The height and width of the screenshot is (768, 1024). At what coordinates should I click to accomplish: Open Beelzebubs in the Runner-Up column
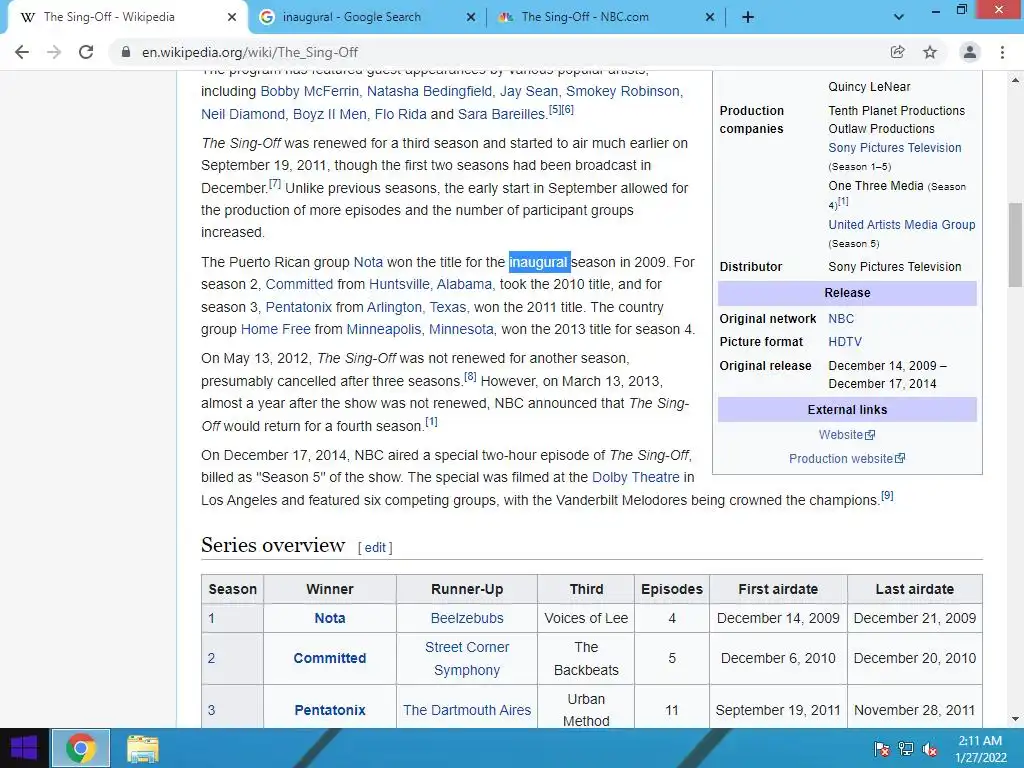pos(467,618)
